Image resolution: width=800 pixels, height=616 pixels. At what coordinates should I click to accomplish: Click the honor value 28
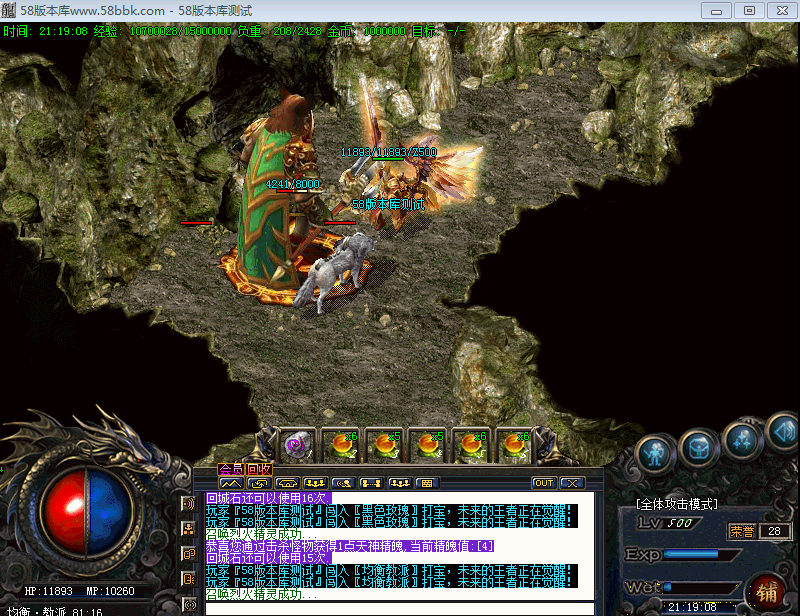click(774, 531)
